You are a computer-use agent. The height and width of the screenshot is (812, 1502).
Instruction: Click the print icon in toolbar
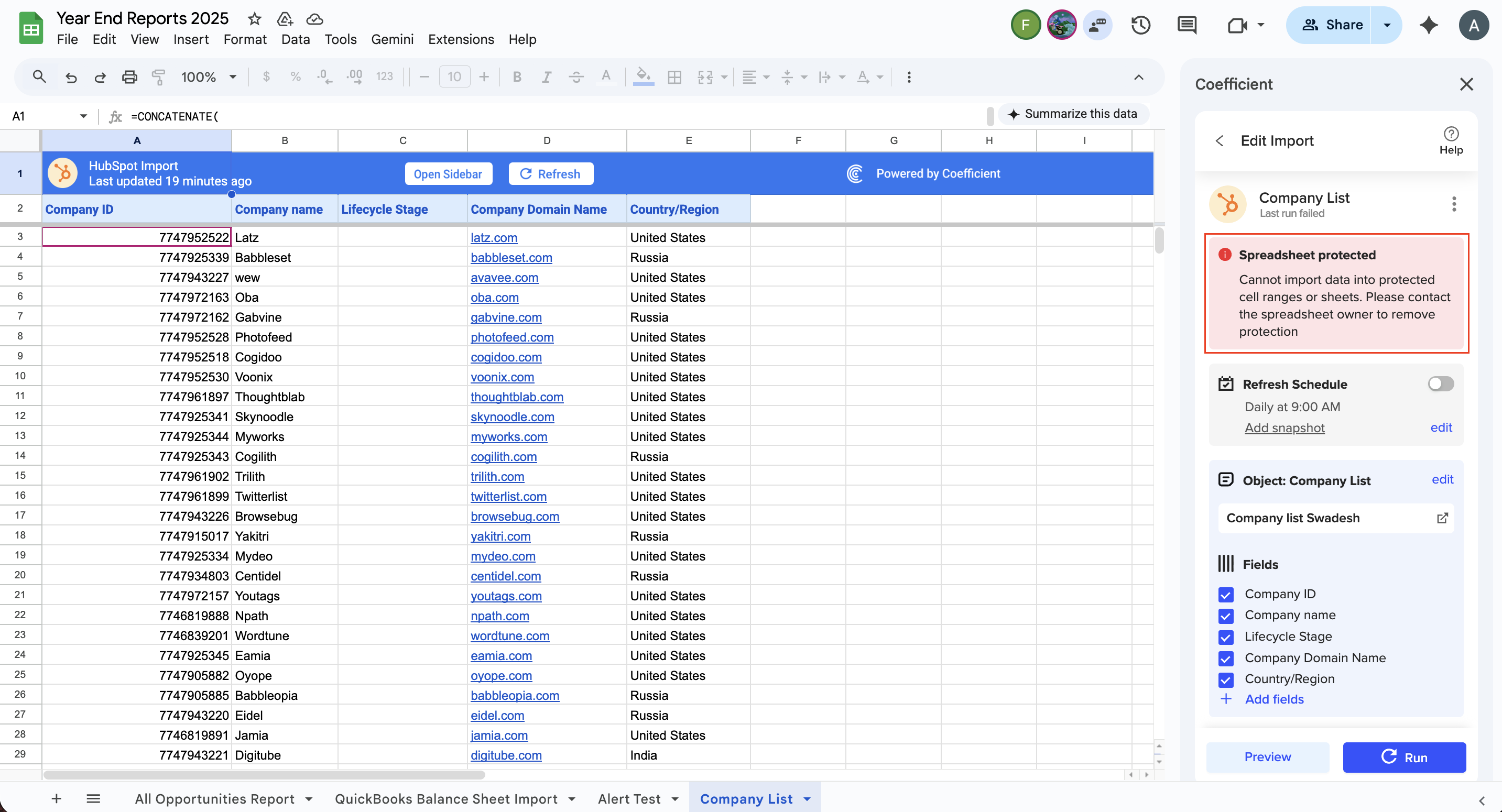pos(129,77)
